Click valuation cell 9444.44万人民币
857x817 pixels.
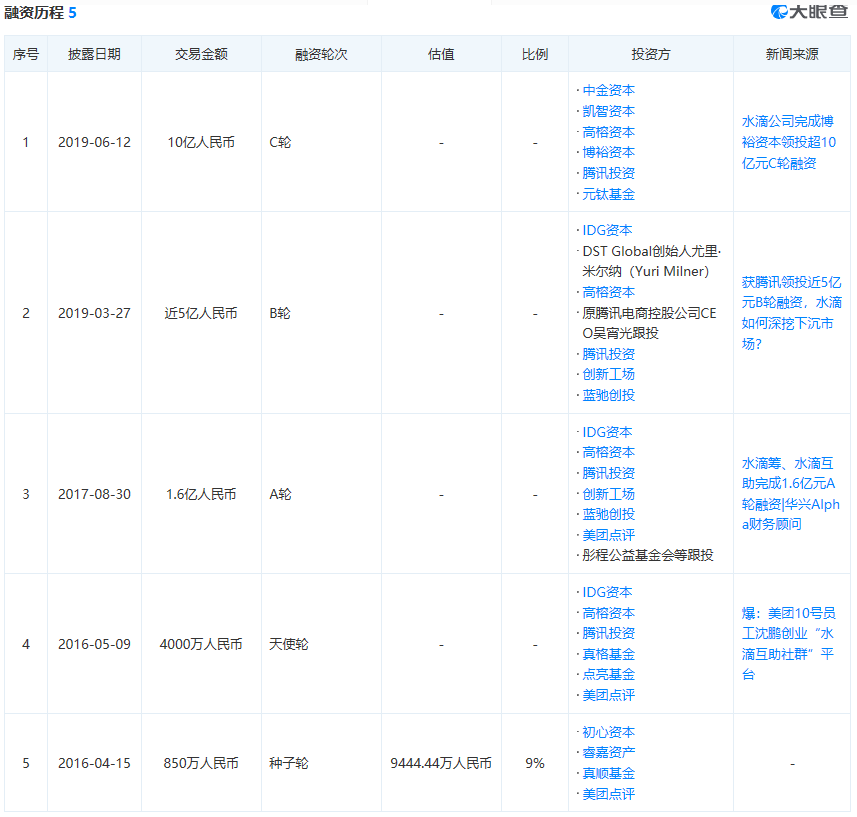click(x=441, y=763)
